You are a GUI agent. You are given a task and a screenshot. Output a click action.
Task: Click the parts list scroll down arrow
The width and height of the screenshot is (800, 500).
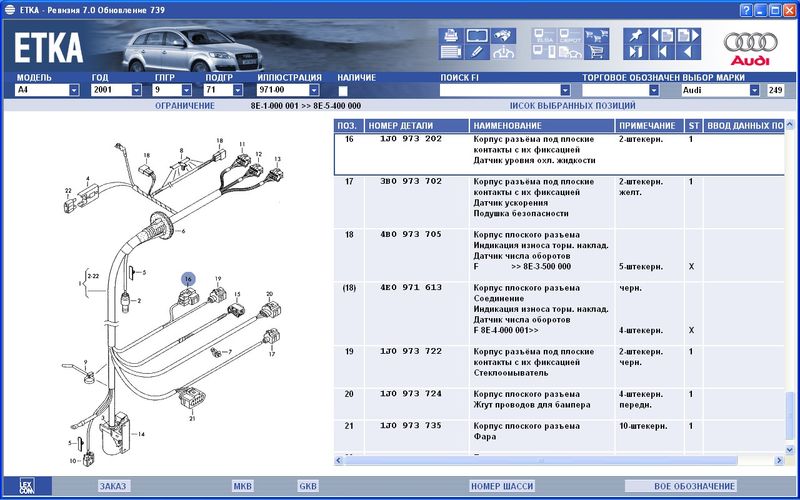(x=790, y=450)
